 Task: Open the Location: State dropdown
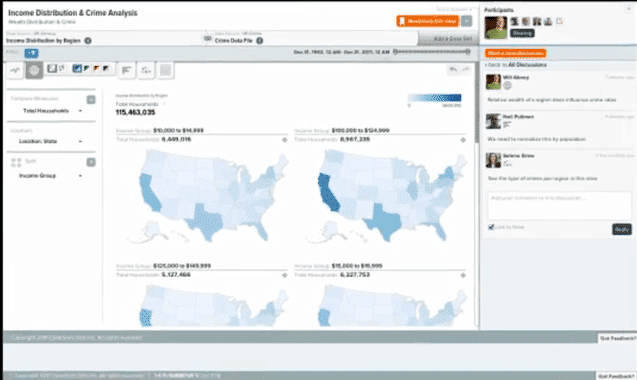[50, 141]
